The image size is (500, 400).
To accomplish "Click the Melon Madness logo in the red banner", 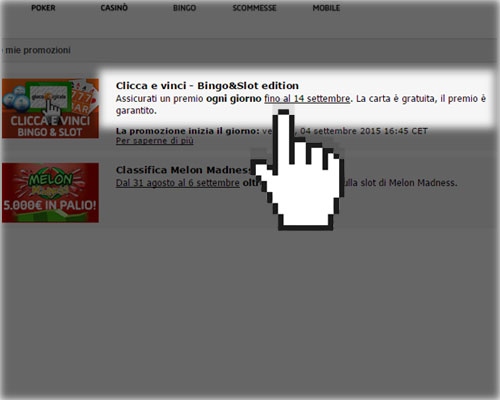I will [x=50, y=183].
